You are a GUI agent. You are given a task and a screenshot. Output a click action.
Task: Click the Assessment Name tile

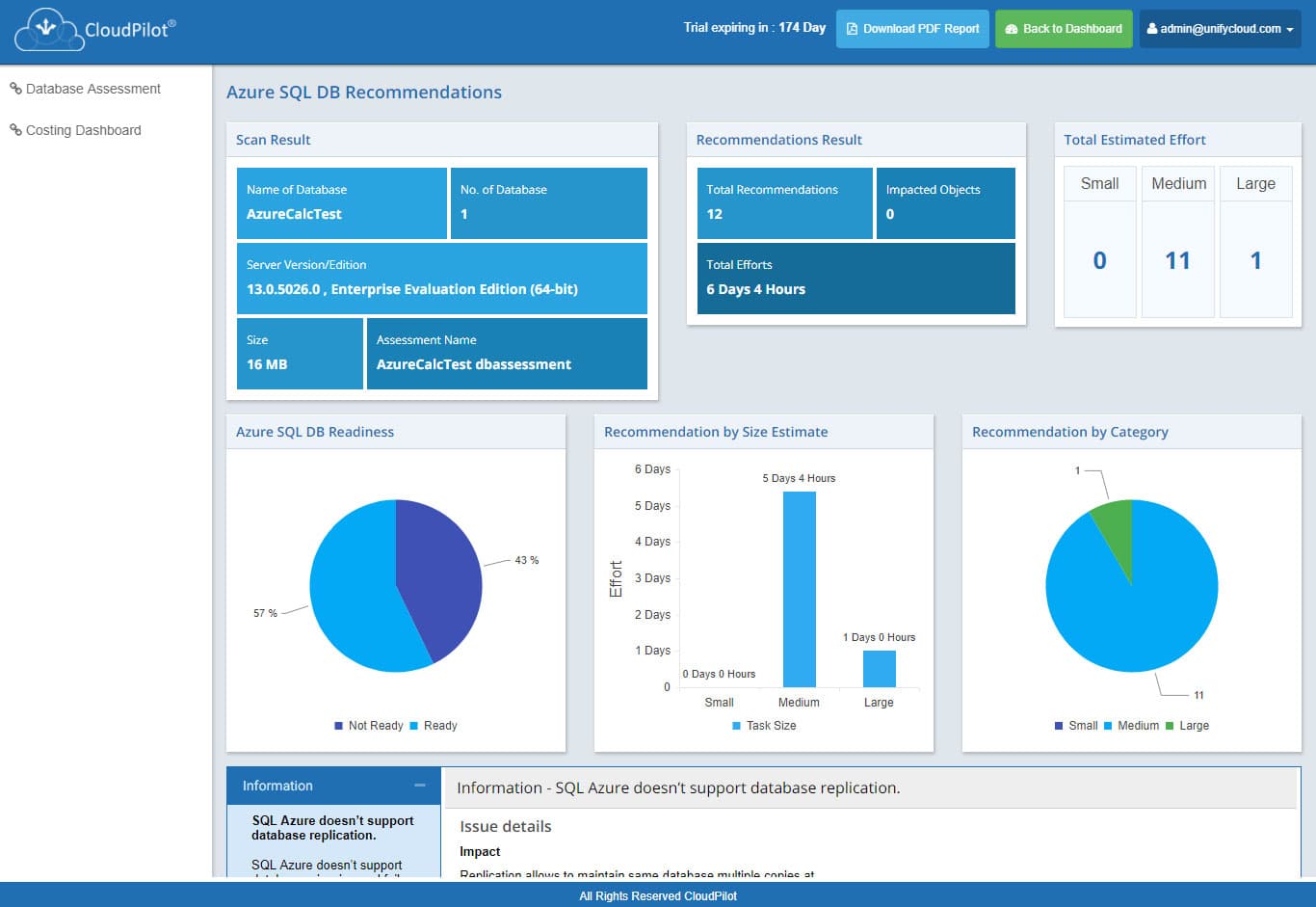point(507,354)
